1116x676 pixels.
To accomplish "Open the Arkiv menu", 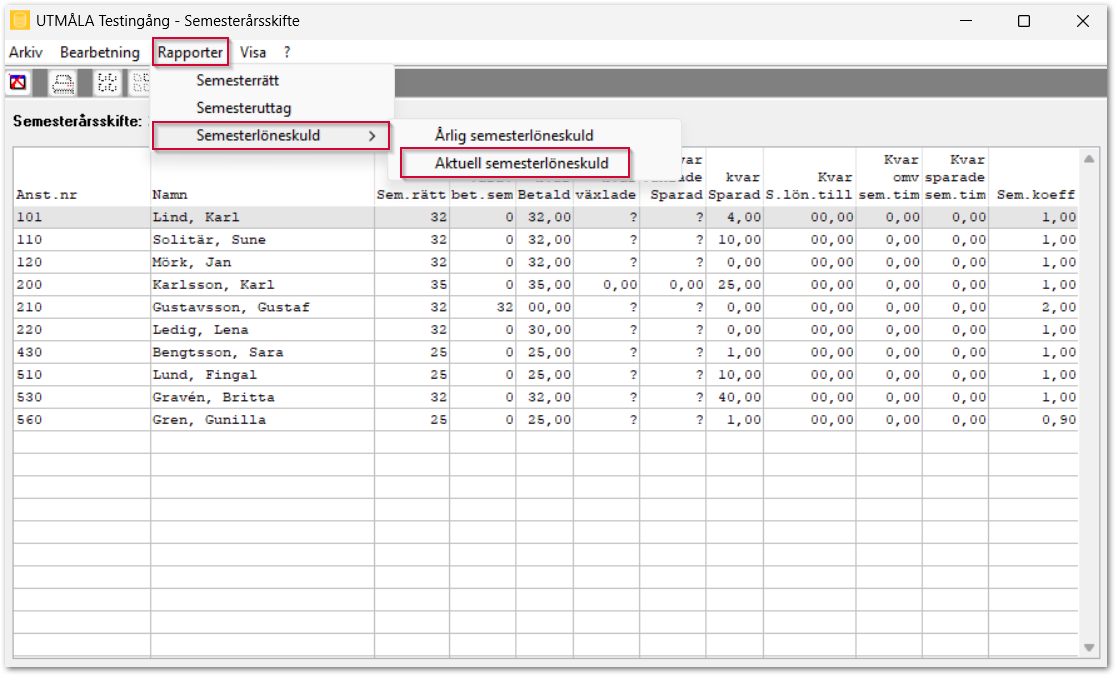I will [26, 52].
